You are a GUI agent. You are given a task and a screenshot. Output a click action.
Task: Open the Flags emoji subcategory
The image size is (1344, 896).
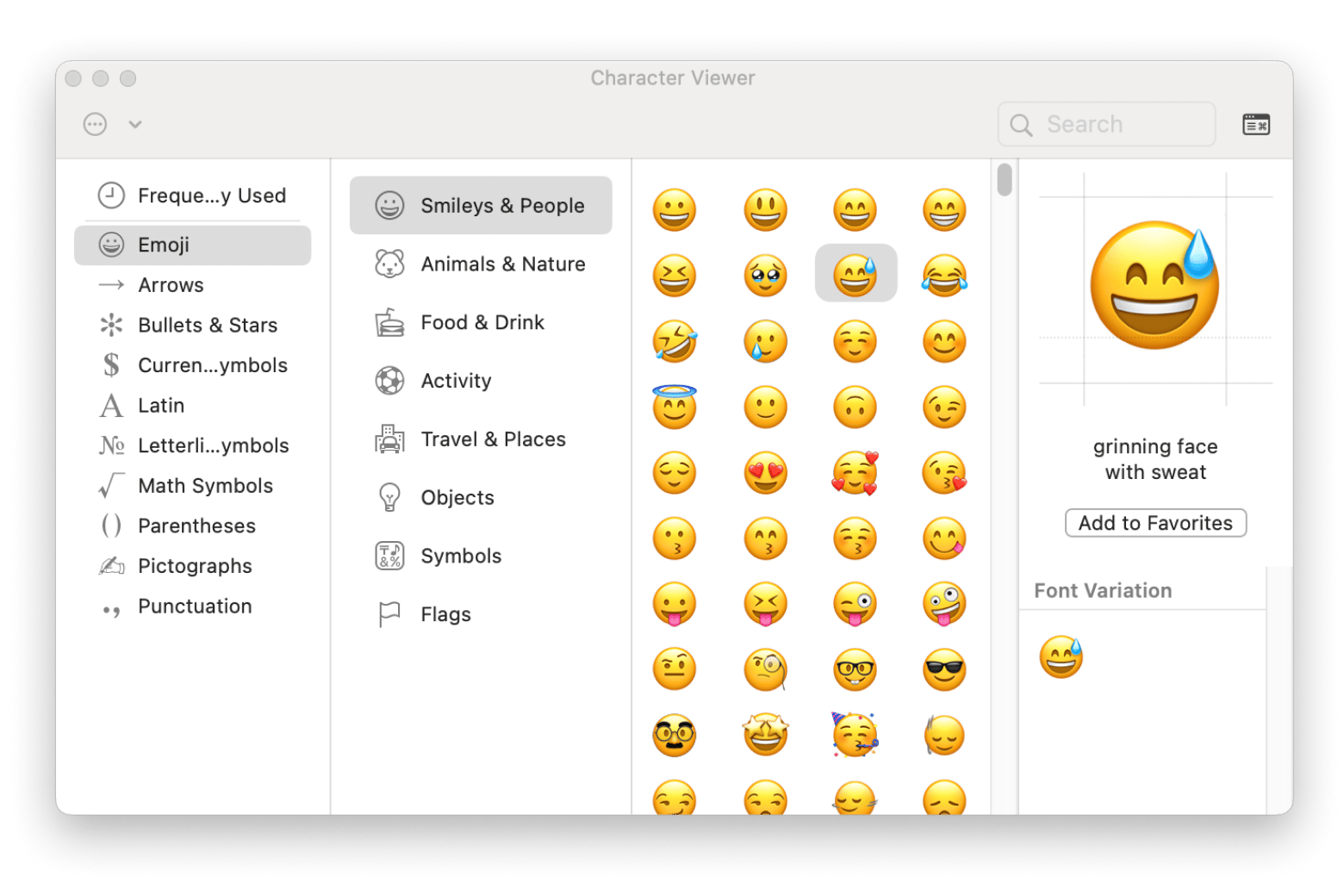click(445, 614)
